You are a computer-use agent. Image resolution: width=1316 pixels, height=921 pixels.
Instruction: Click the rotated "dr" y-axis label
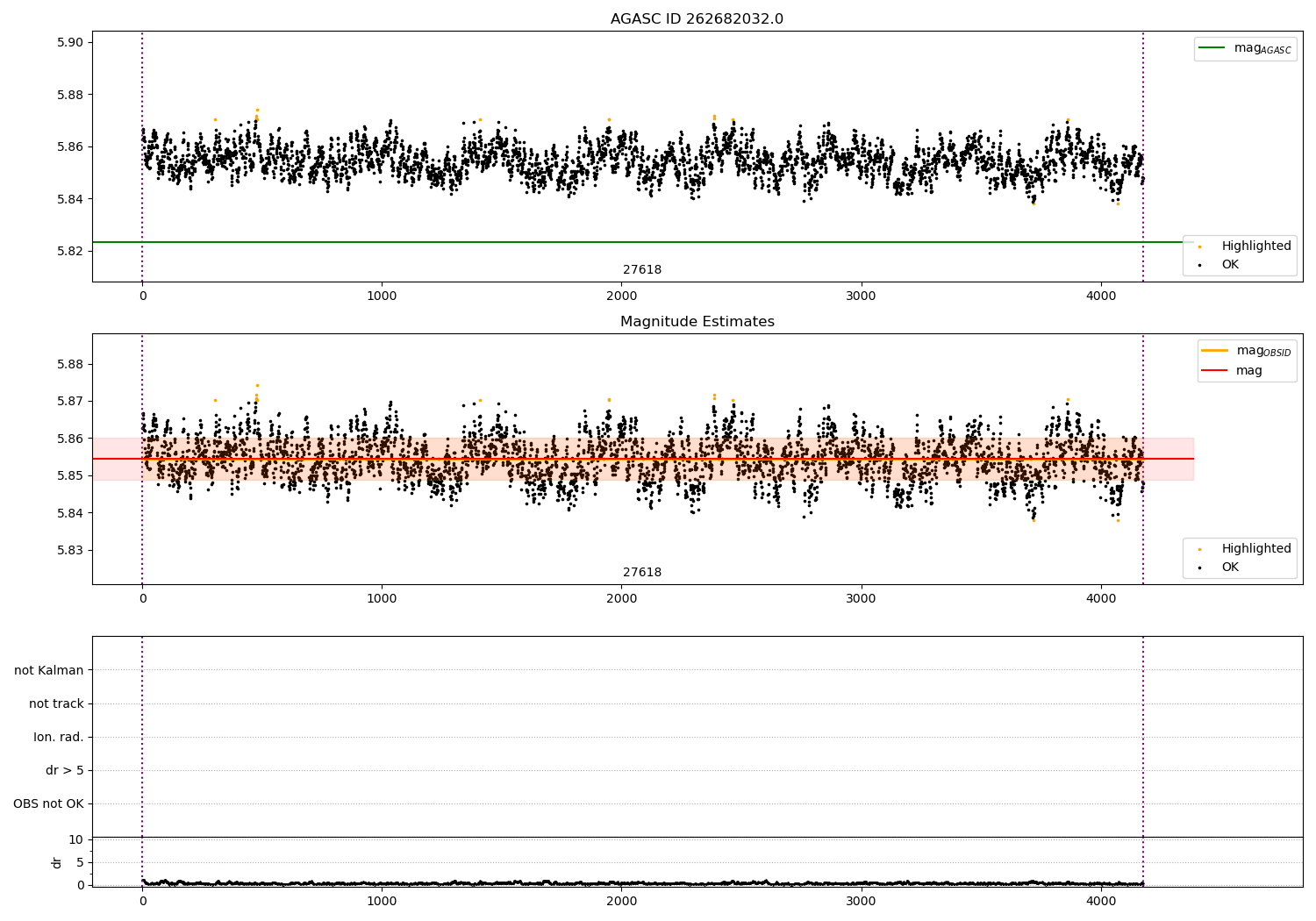[x=57, y=862]
